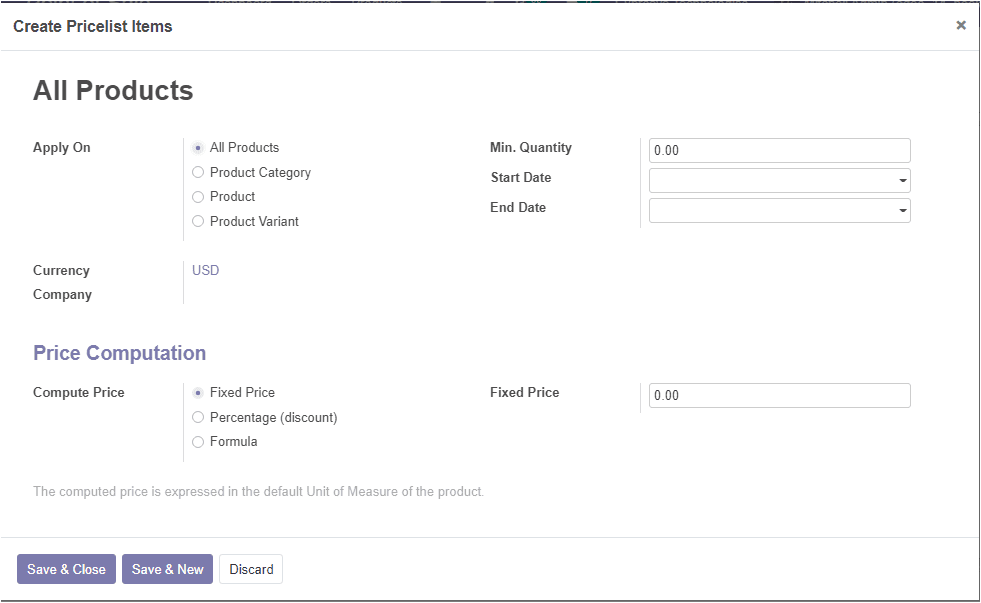Click inside the Start Date field
Screen dimensions: 981x603
click(773, 180)
